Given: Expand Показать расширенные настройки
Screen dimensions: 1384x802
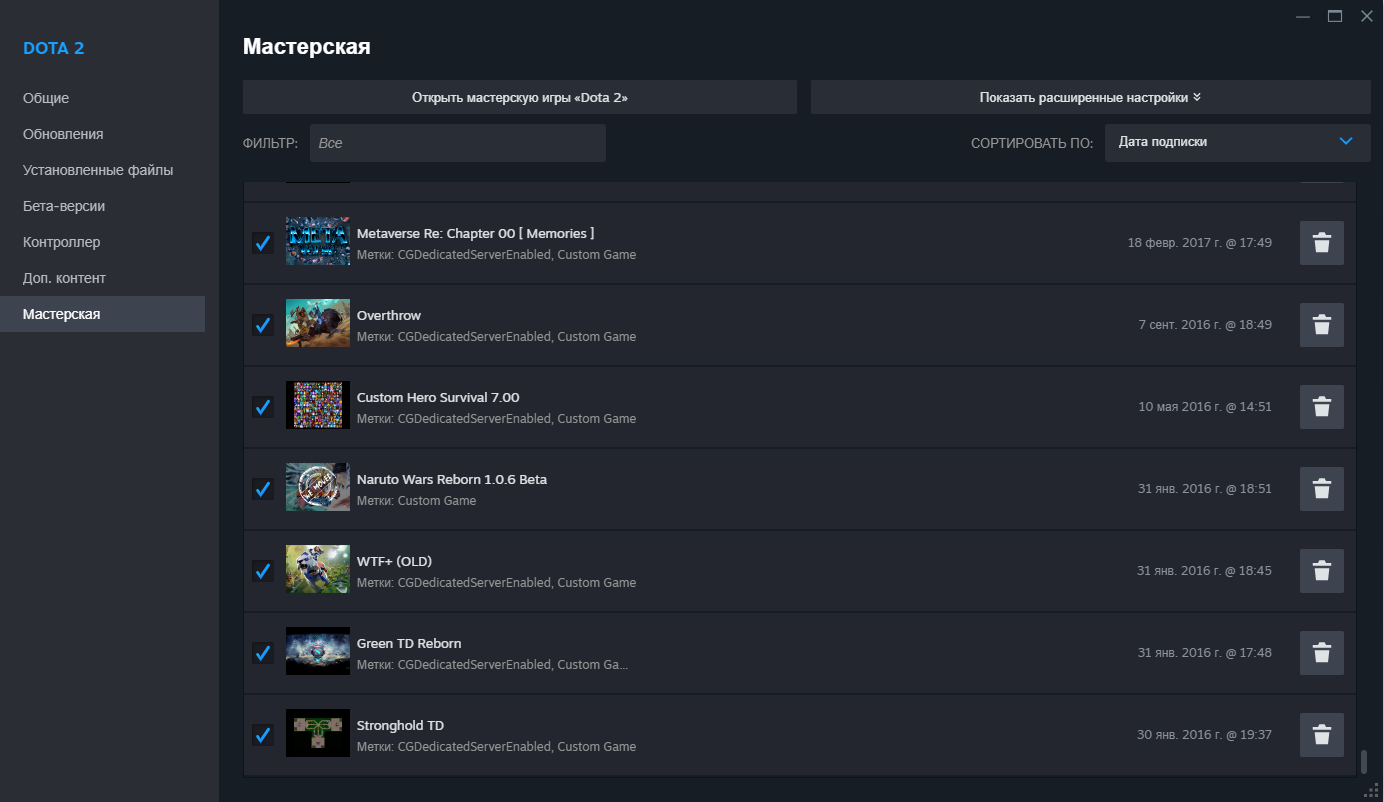Looking at the screenshot, I should (1090, 98).
